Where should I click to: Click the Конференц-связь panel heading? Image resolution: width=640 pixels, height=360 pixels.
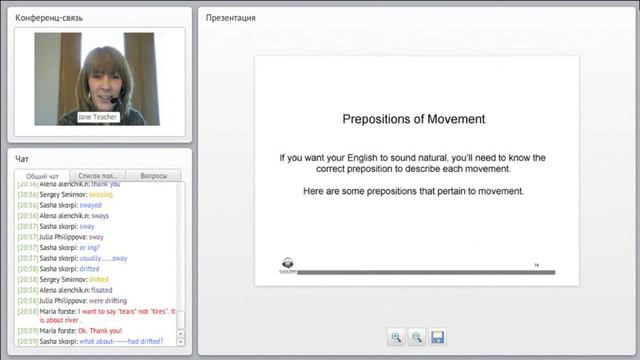(x=49, y=18)
